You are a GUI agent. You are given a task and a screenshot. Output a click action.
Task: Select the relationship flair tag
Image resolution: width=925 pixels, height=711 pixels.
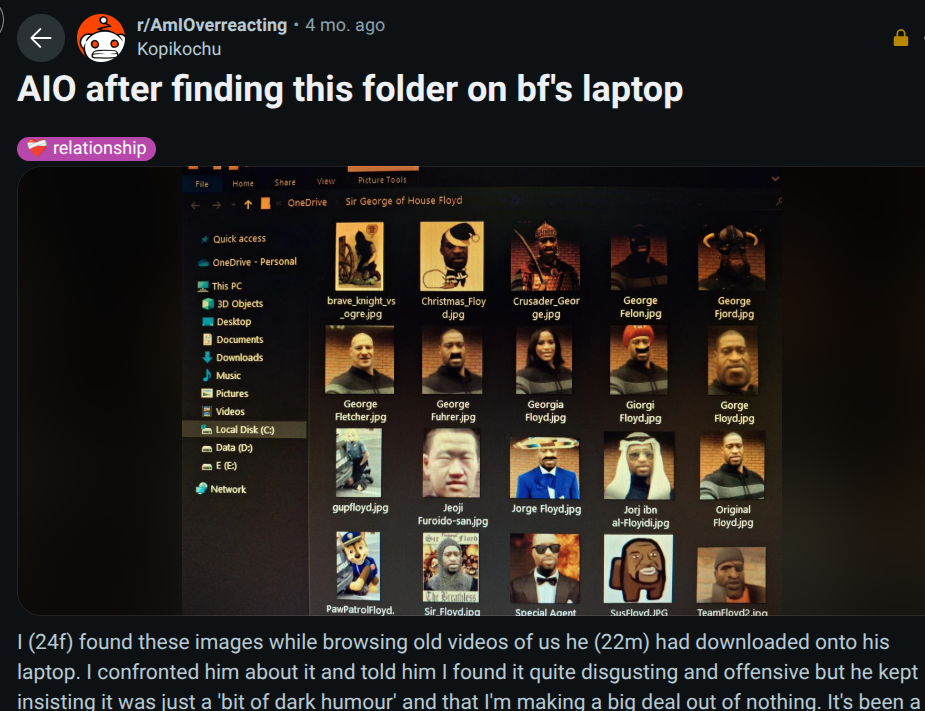click(86, 148)
